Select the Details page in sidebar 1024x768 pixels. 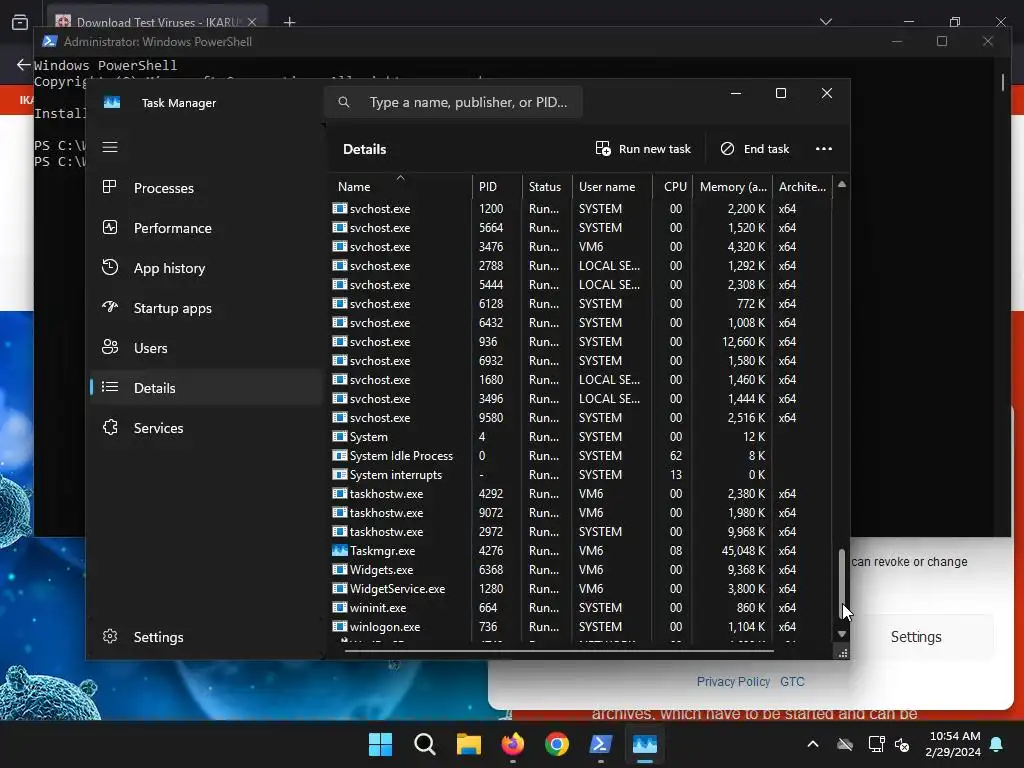point(206,388)
